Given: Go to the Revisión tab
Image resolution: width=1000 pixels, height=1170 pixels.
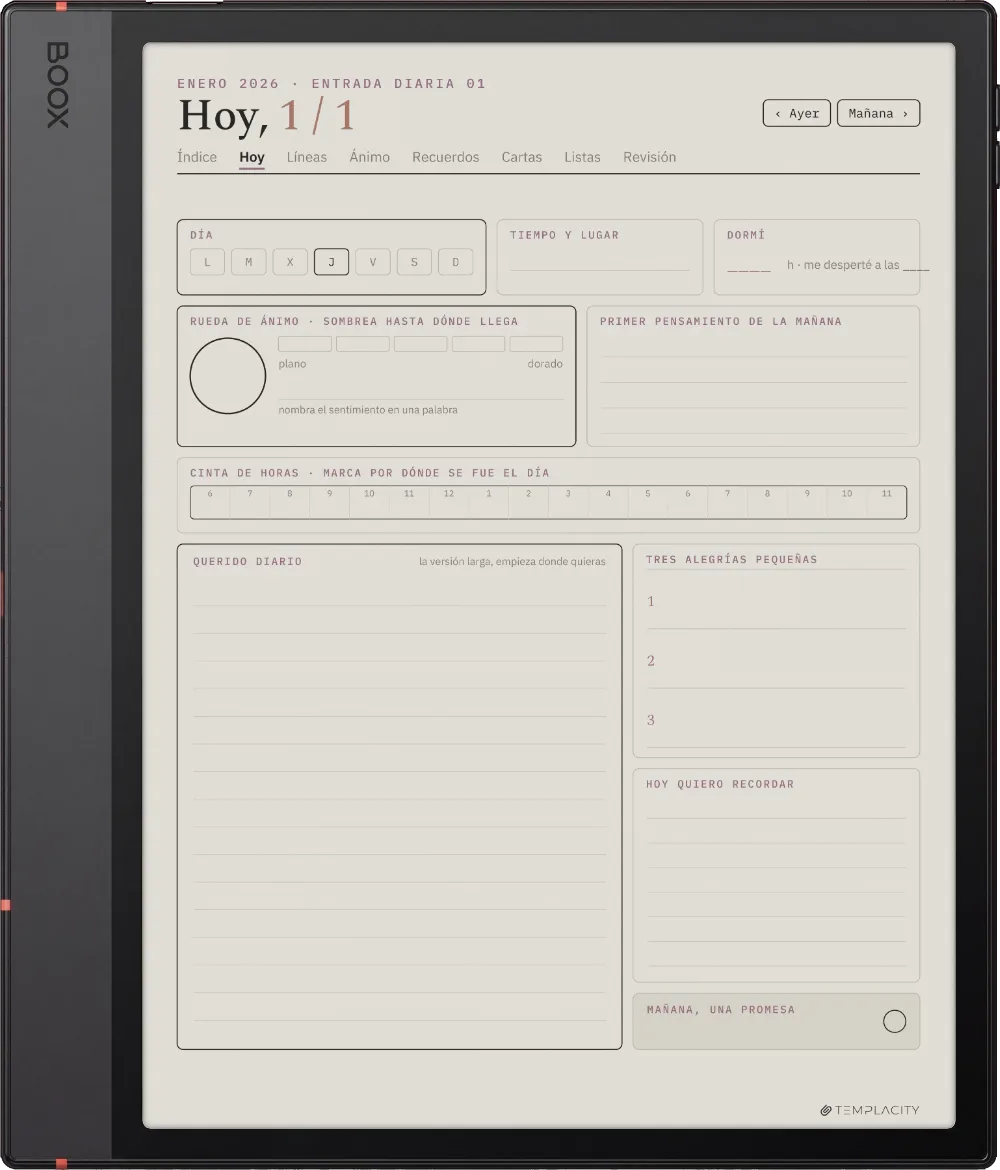Looking at the screenshot, I should click(649, 157).
